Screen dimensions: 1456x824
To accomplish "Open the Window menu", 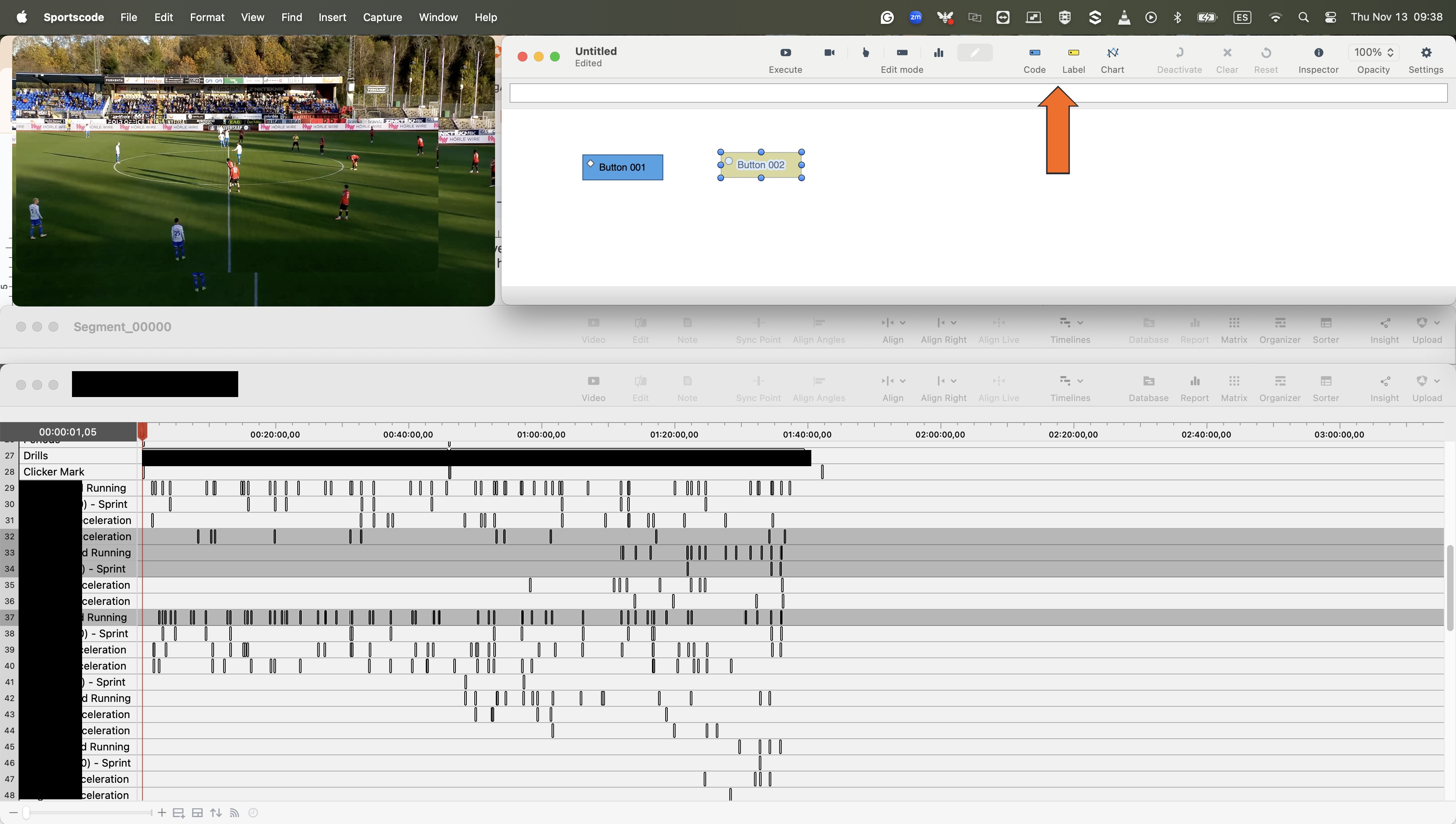I will pos(438,17).
